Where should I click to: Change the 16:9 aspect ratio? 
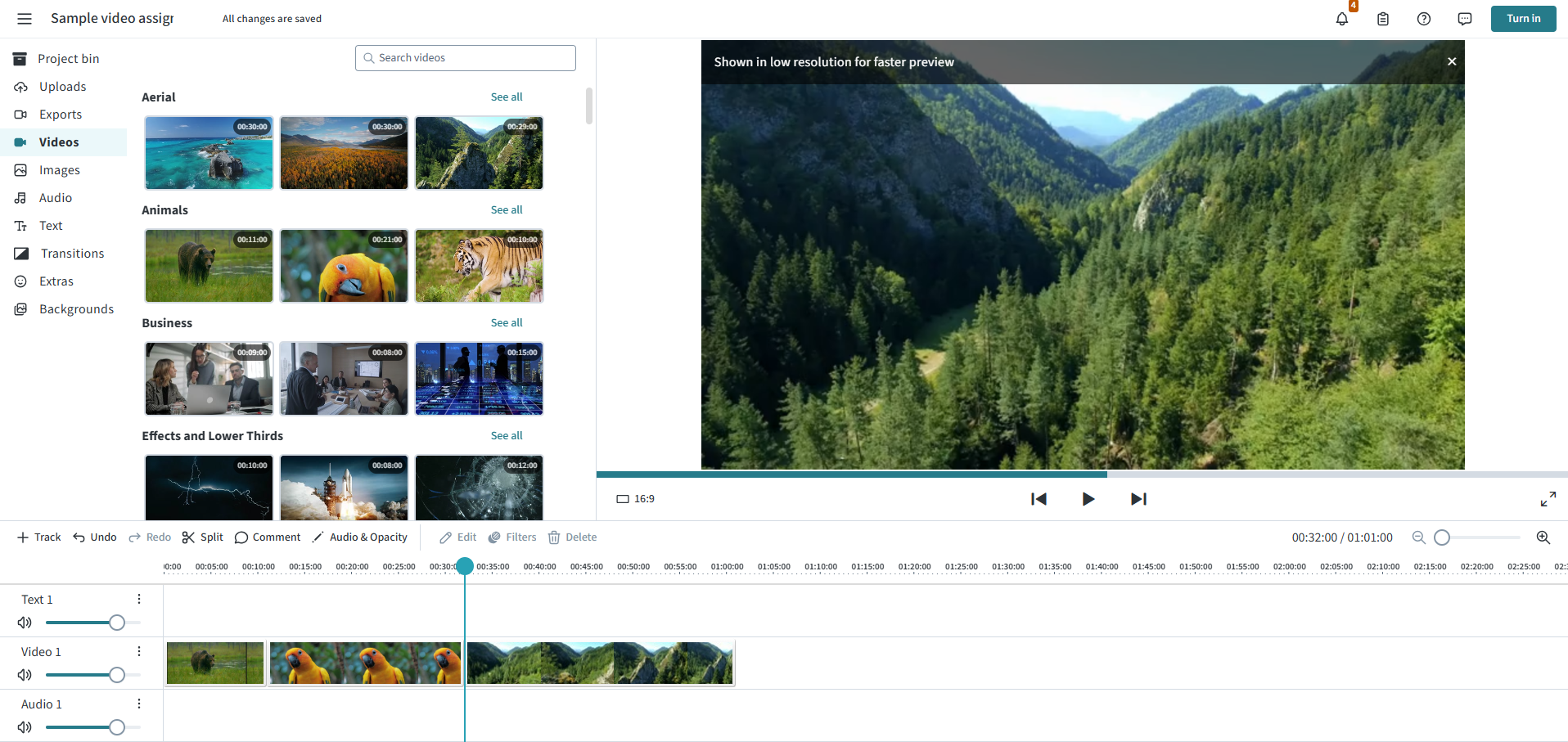pyautogui.click(x=635, y=499)
